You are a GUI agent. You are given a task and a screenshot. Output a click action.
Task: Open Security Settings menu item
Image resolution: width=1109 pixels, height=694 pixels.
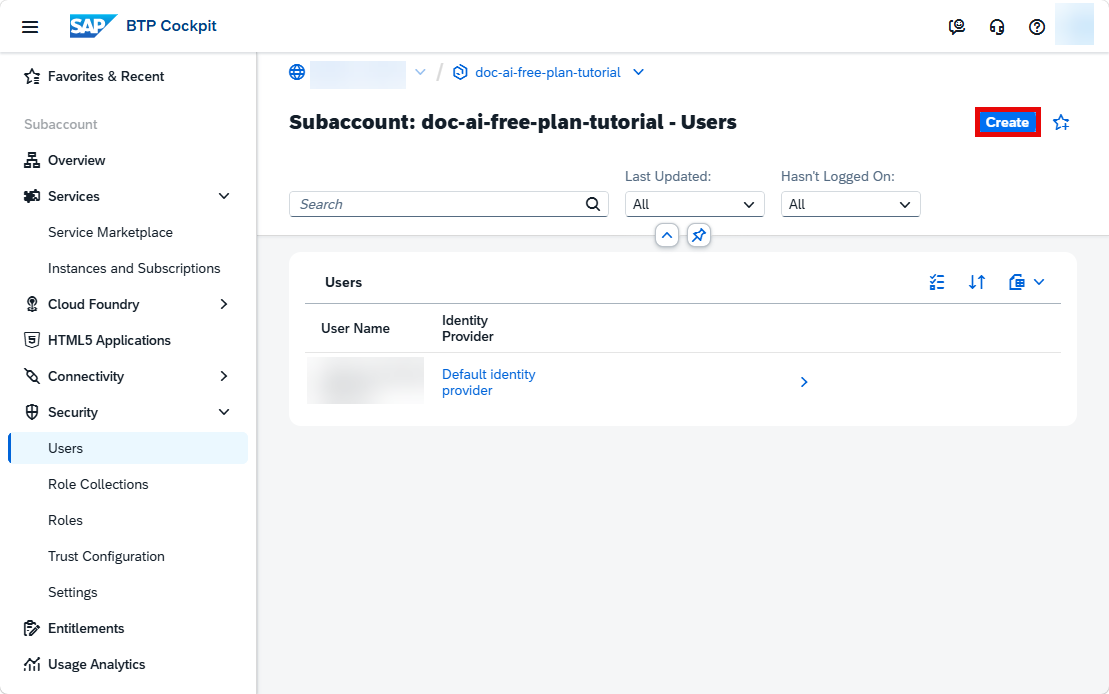pyautogui.click(x=73, y=593)
